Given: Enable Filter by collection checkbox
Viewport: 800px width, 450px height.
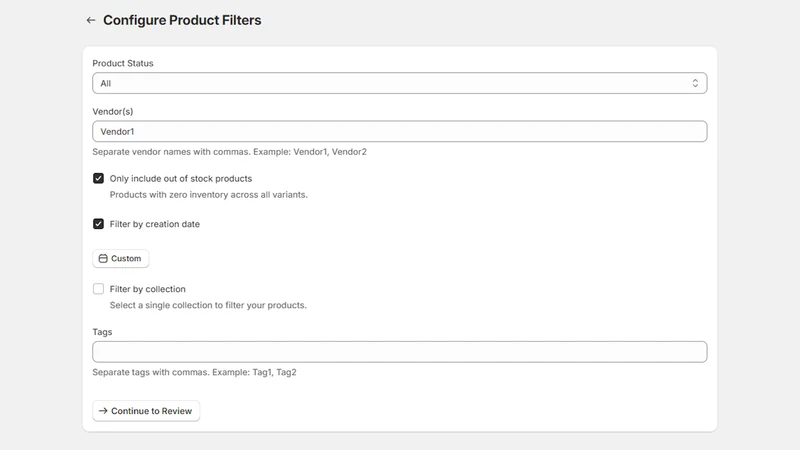Looking at the screenshot, I should [98, 289].
